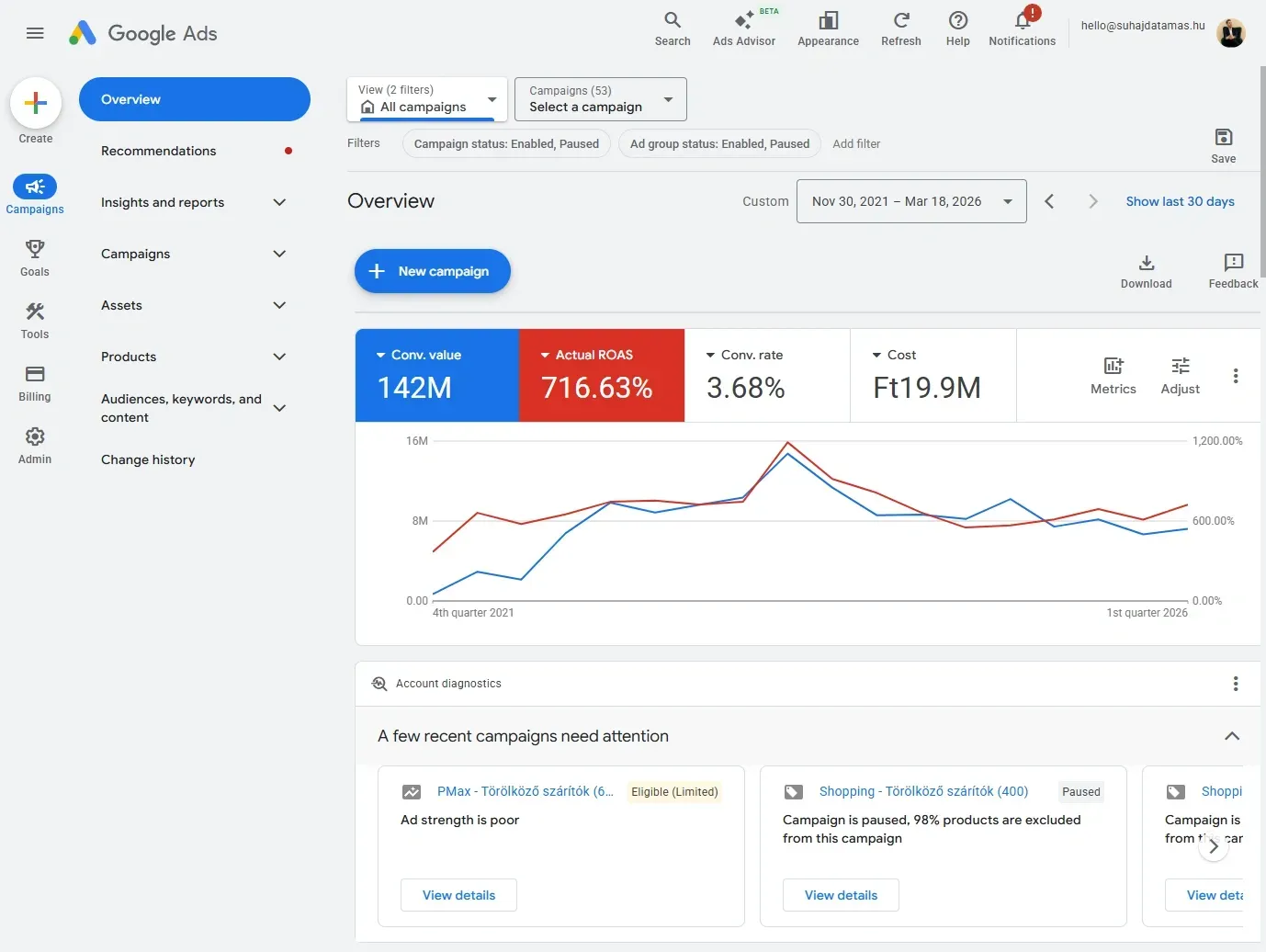Download the overview report
1266x952 pixels.
tap(1146, 271)
